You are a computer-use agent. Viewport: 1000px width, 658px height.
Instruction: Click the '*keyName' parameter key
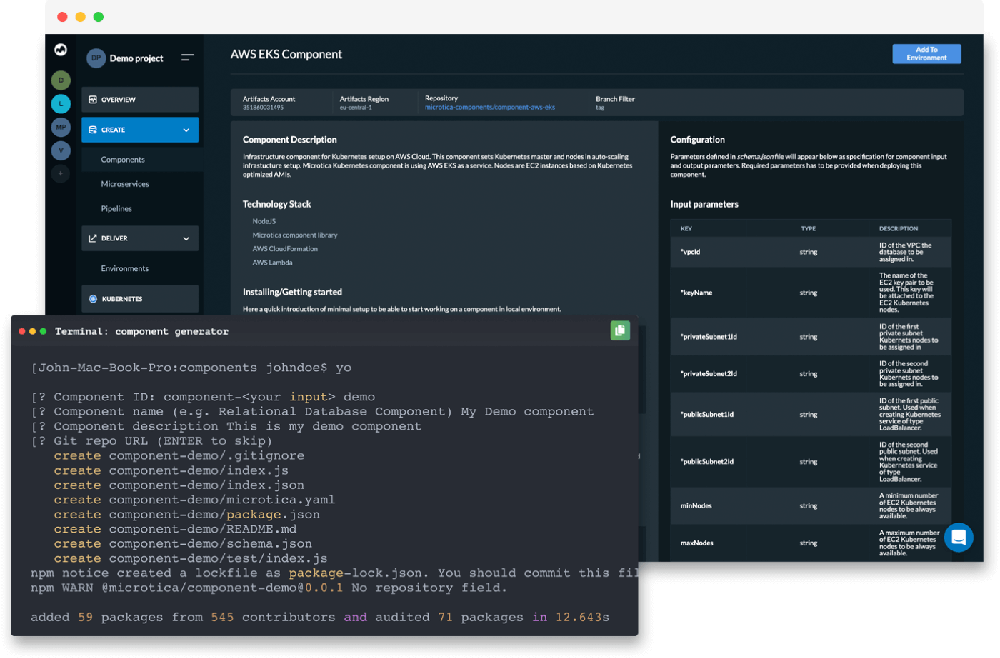click(696, 293)
